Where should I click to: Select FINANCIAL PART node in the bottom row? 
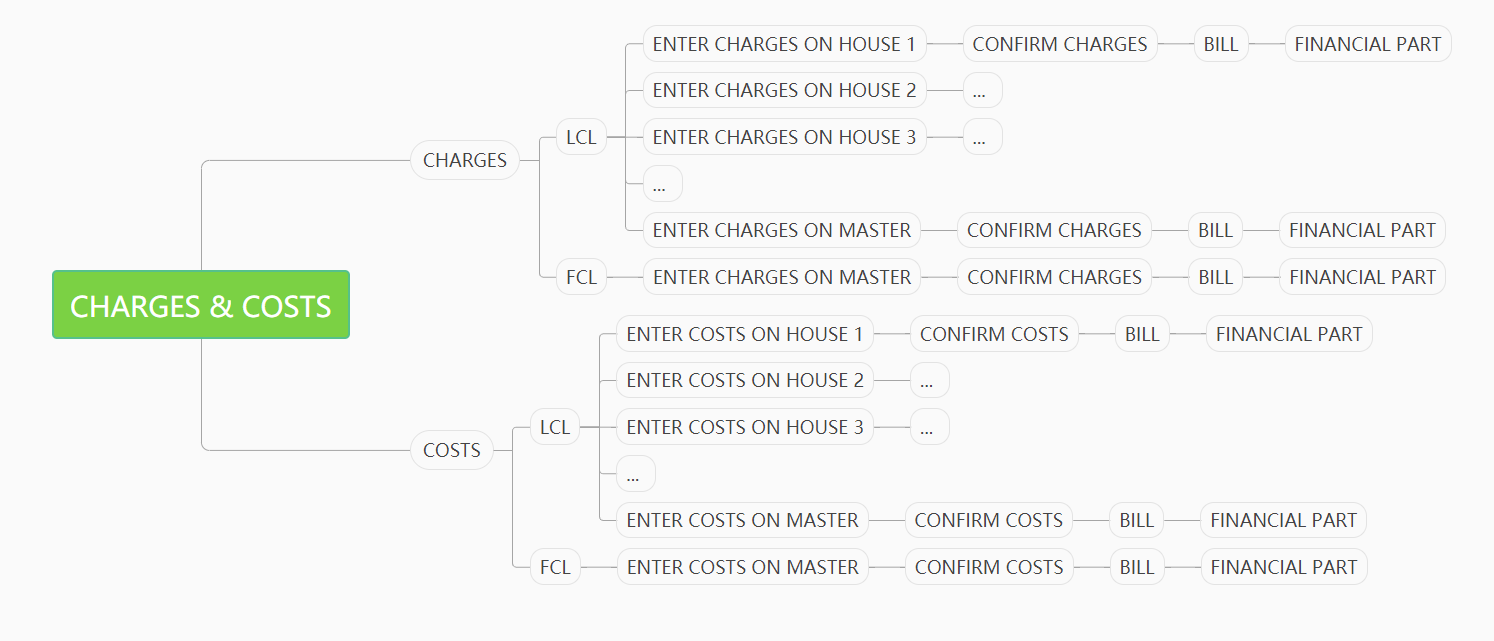1284,567
